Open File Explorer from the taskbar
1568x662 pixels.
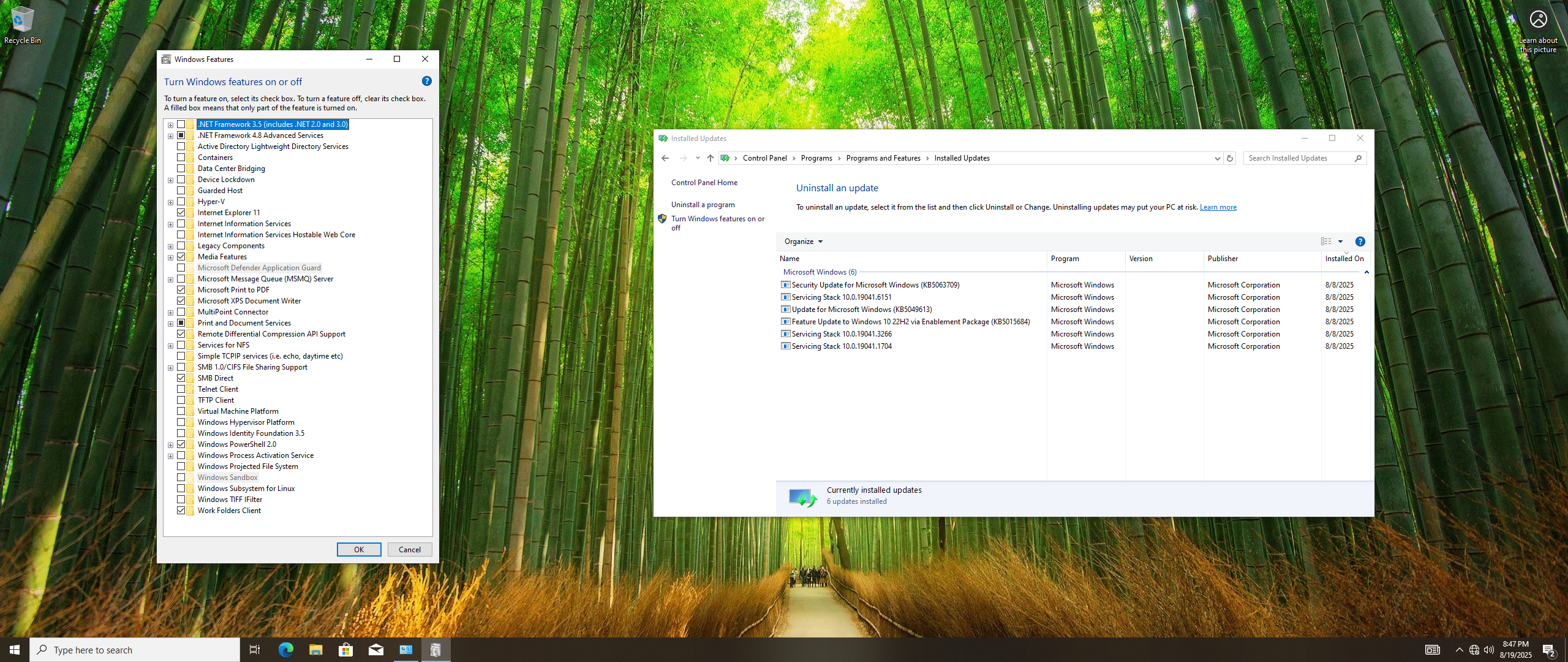[315, 650]
